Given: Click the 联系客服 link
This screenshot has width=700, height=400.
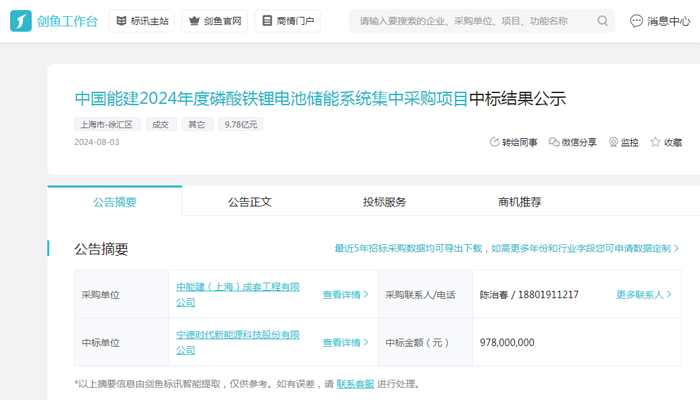Looking at the screenshot, I should pyautogui.click(x=355, y=384).
